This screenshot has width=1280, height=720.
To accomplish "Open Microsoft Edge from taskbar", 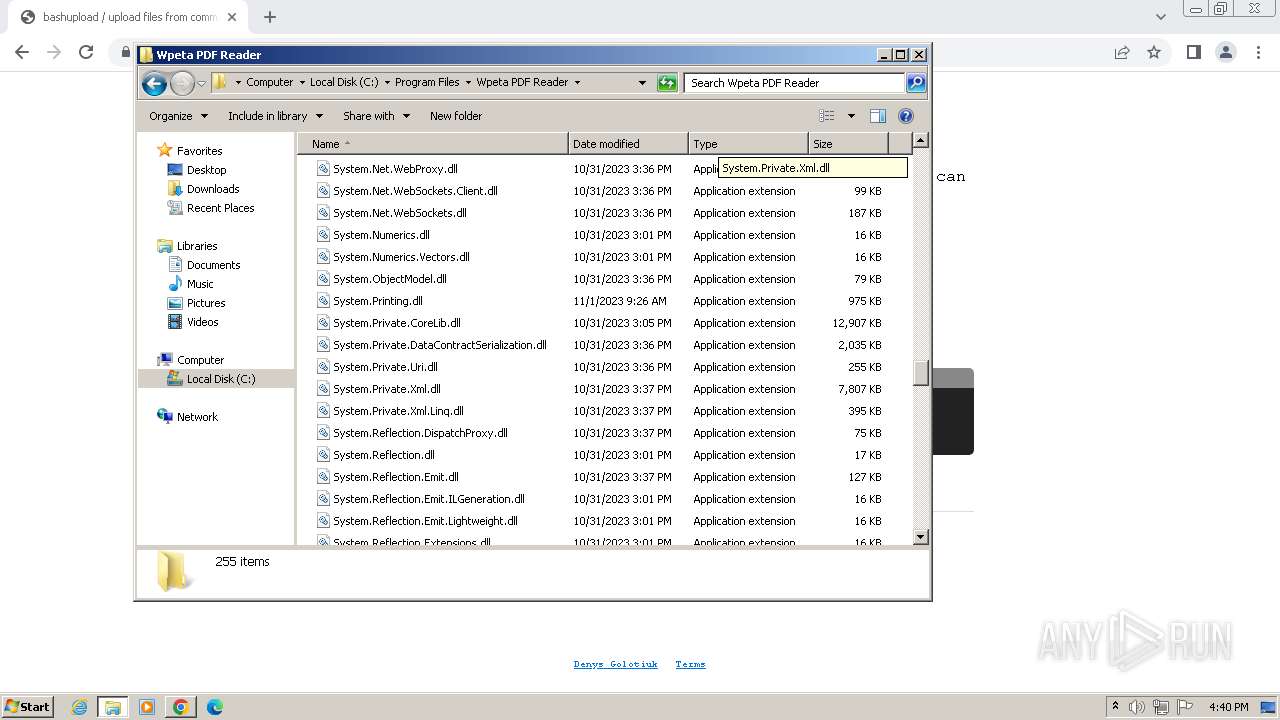I will point(215,707).
